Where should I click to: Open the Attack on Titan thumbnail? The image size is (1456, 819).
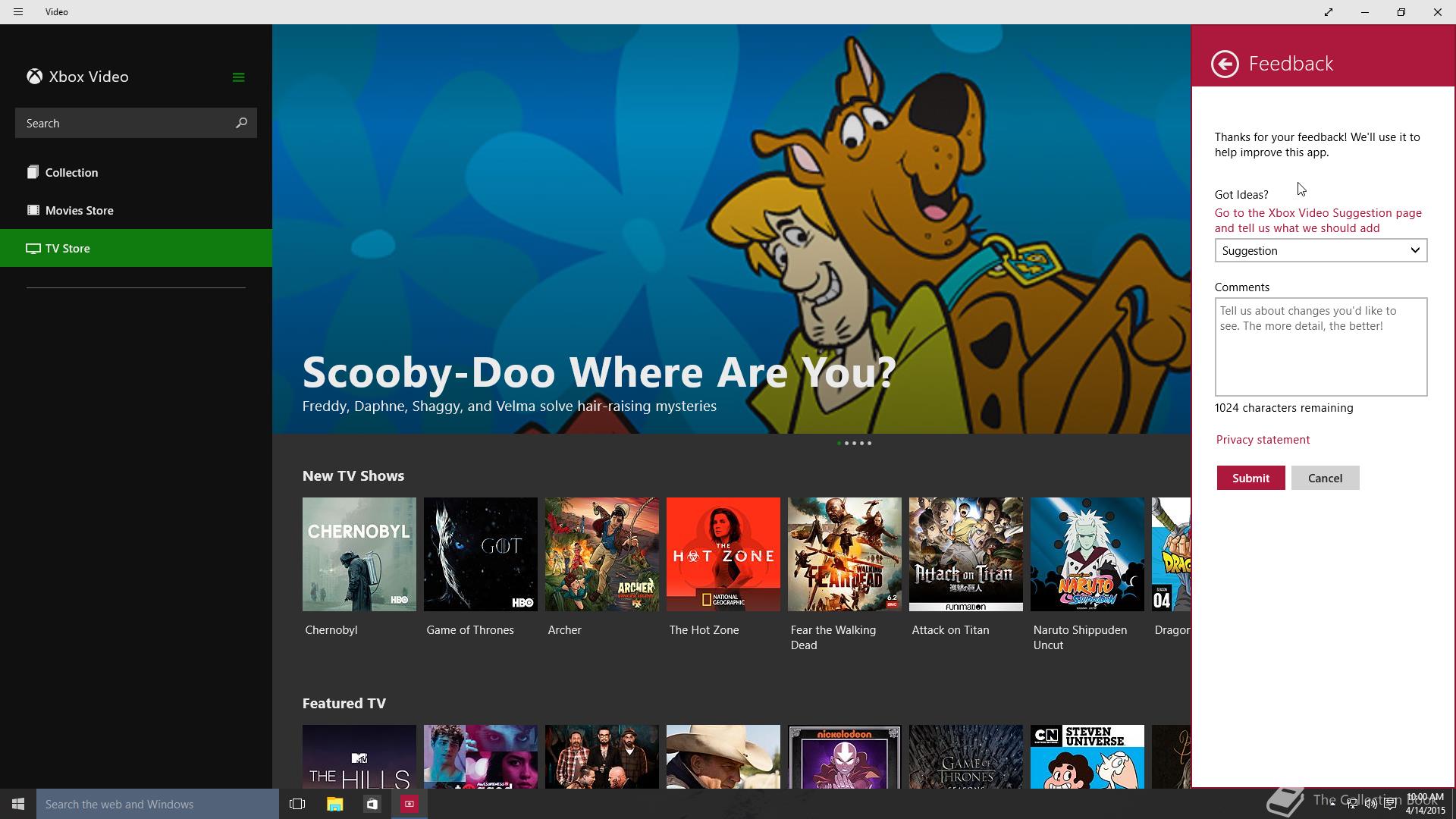966,554
